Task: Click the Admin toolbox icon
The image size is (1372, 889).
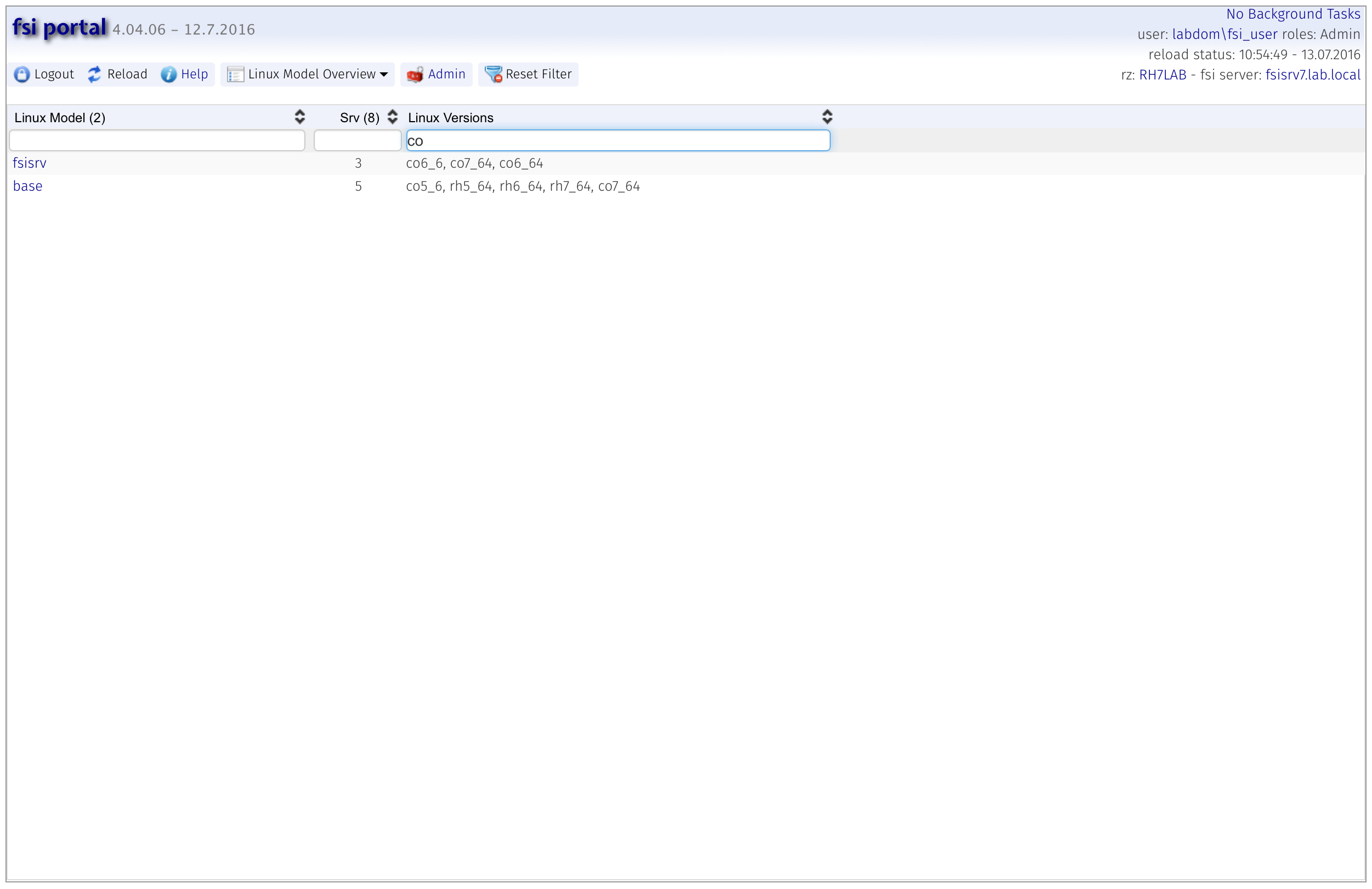Action: [x=415, y=75]
